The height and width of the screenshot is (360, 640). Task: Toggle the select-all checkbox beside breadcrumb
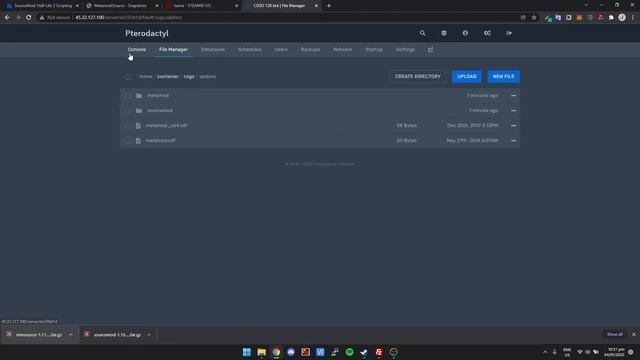coord(128,77)
